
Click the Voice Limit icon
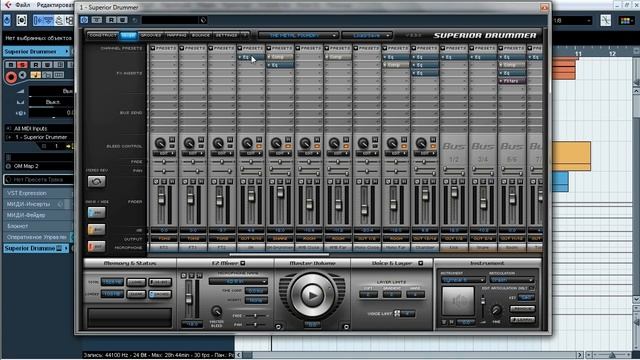coord(397,313)
